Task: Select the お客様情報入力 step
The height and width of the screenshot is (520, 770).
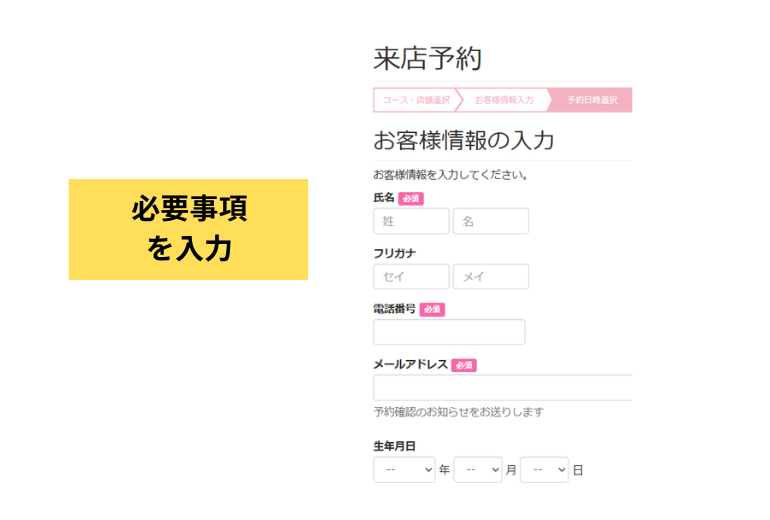Action: (504, 100)
